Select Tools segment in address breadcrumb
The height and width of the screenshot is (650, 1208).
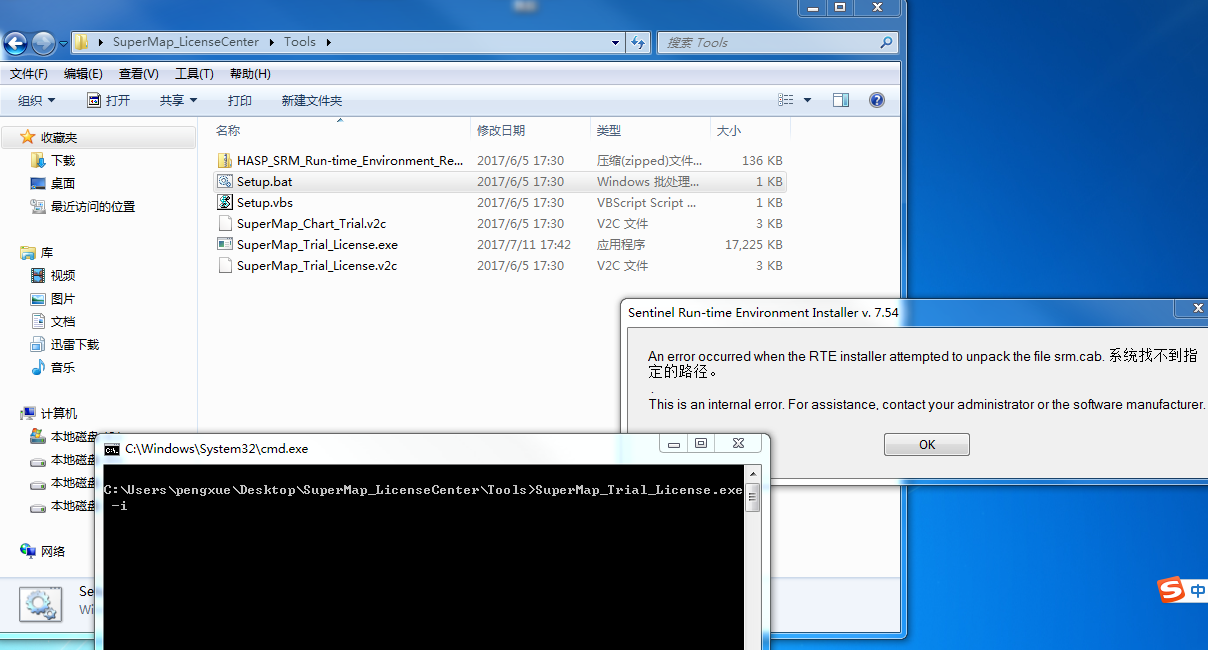pos(300,42)
